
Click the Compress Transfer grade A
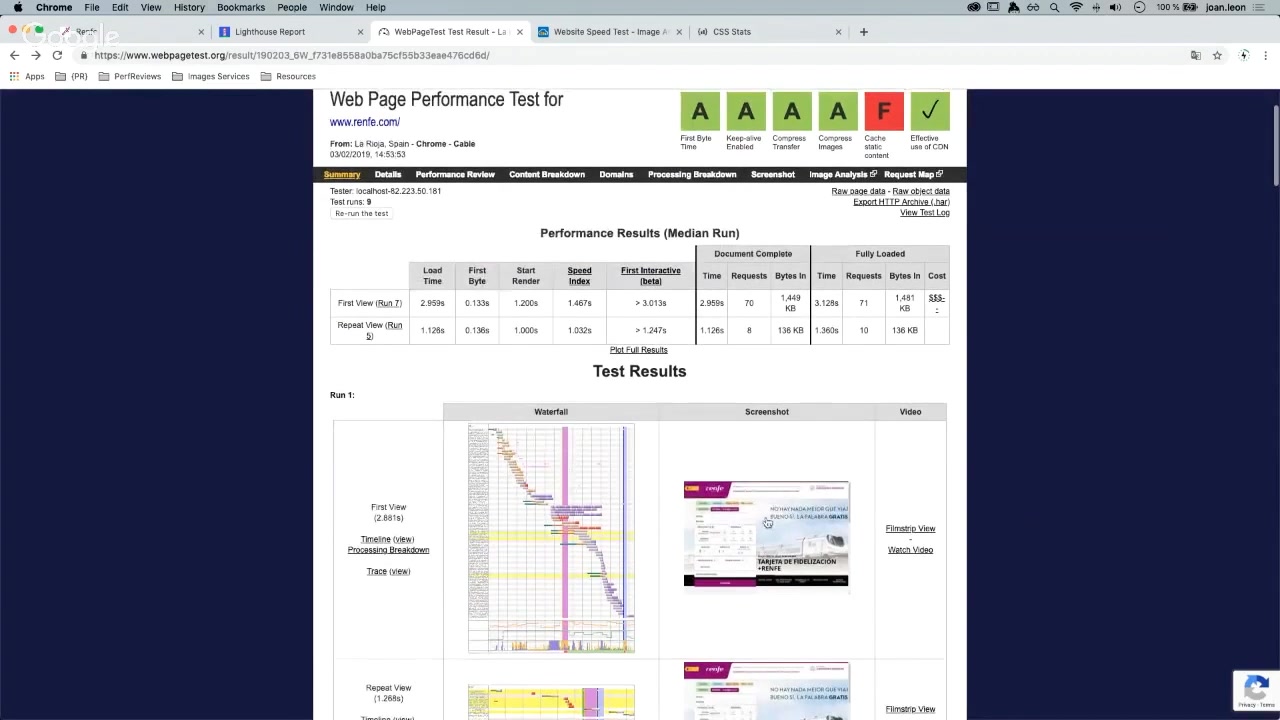coord(792,111)
